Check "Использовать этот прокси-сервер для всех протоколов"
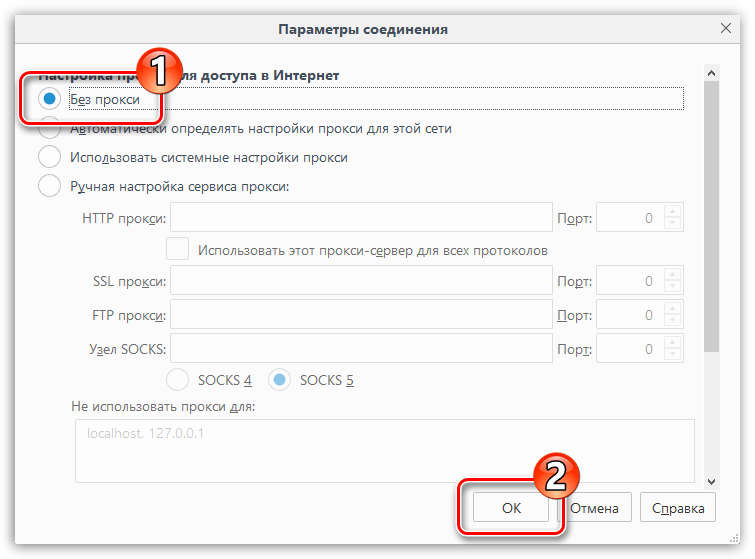Screen dimensions: 755x559 [178, 249]
